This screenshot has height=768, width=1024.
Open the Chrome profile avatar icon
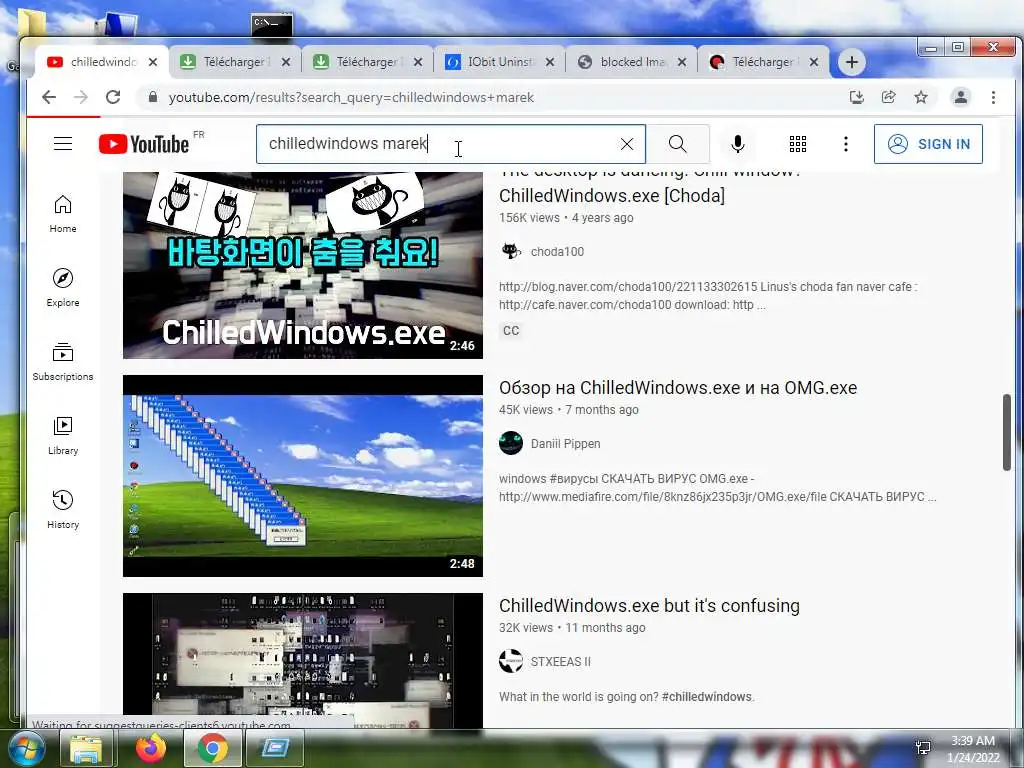click(x=961, y=97)
